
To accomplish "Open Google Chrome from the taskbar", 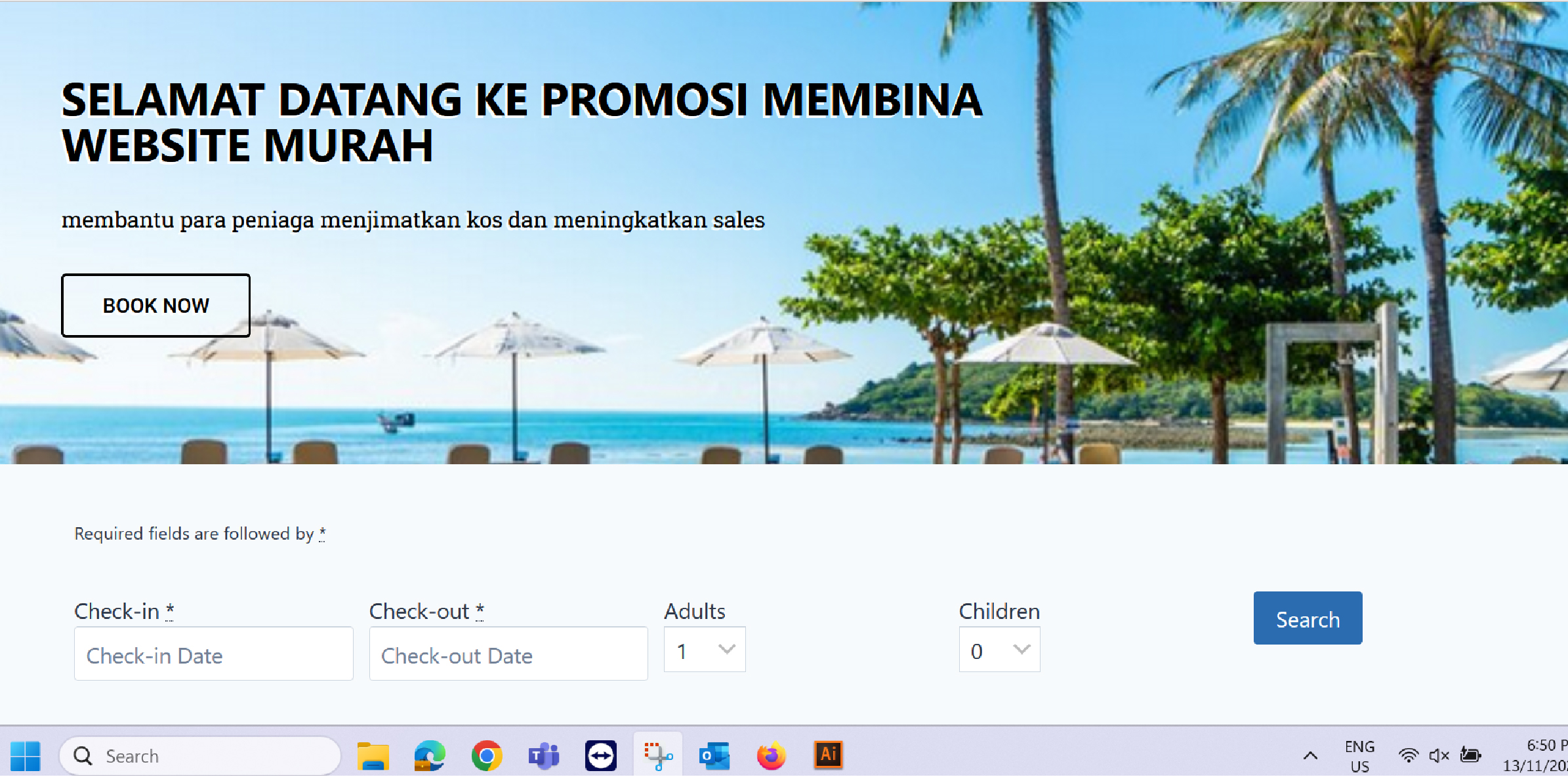I will point(487,756).
